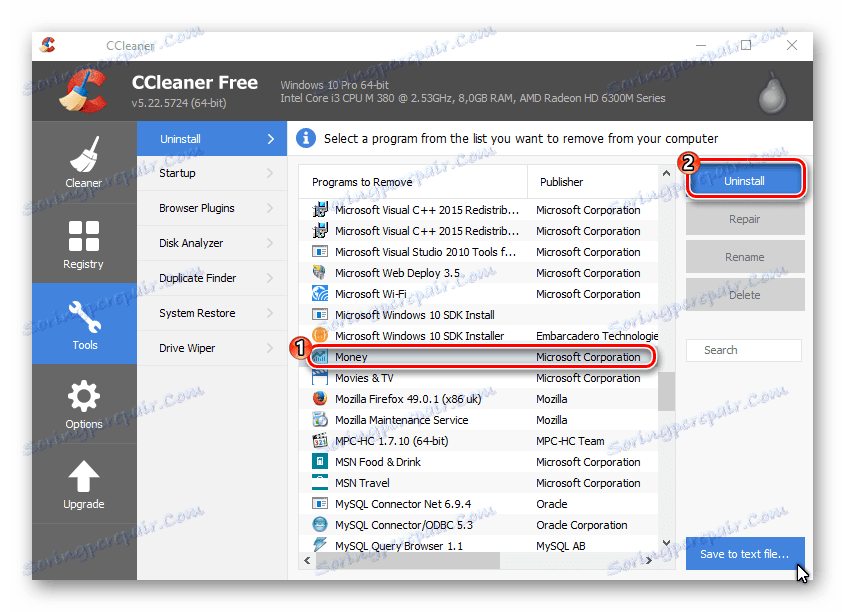Click the MPC-HC program icon
This screenshot has width=845, height=612.
(320, 441)
